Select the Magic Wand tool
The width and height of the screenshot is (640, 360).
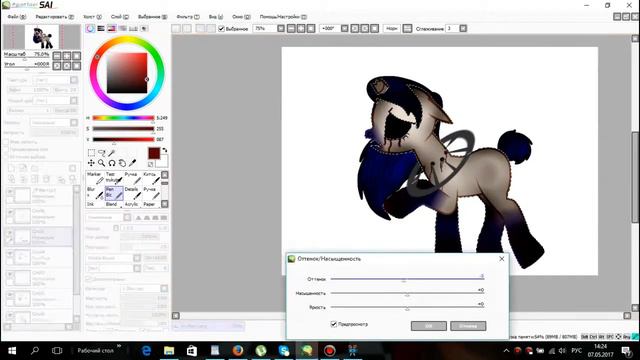(x=112, y=153)
